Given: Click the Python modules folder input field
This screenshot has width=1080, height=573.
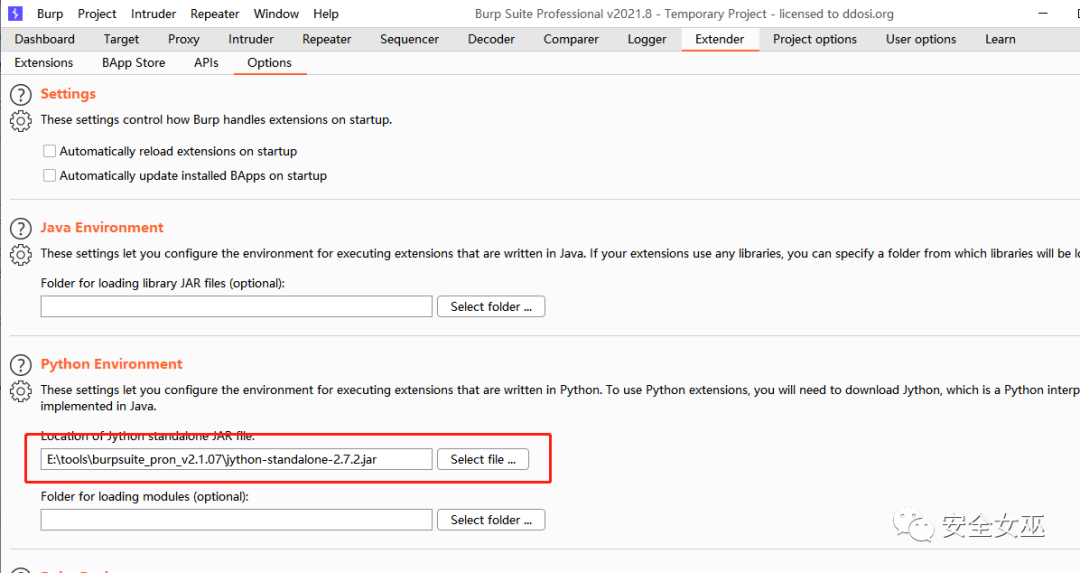Looking at the screenshot, I should [237, 520].
